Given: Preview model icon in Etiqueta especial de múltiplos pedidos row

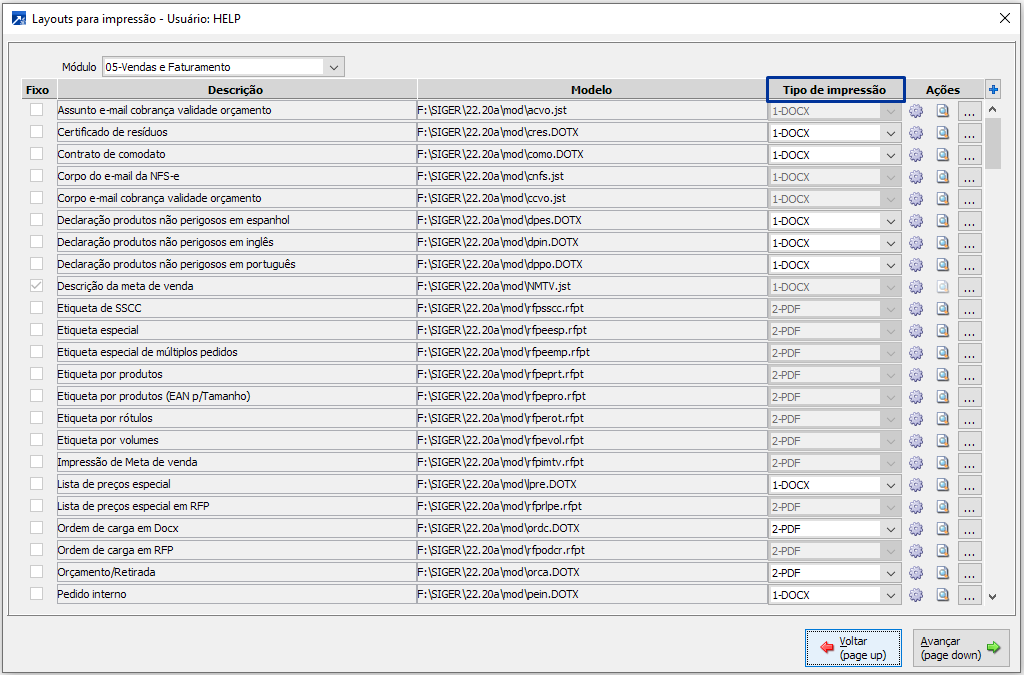Looking at the screenshot, I should tap(942, 353).
